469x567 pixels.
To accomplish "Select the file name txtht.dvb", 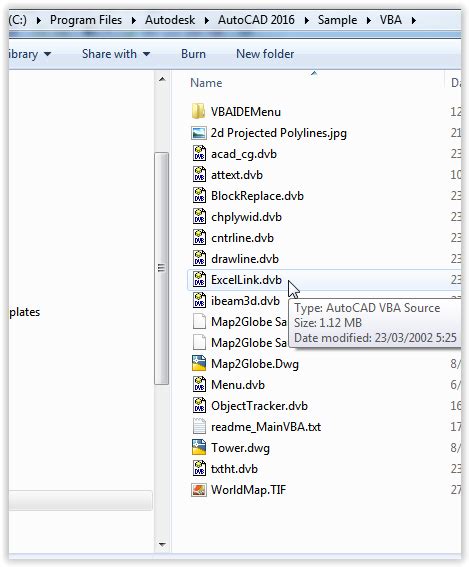I will 234,469.
